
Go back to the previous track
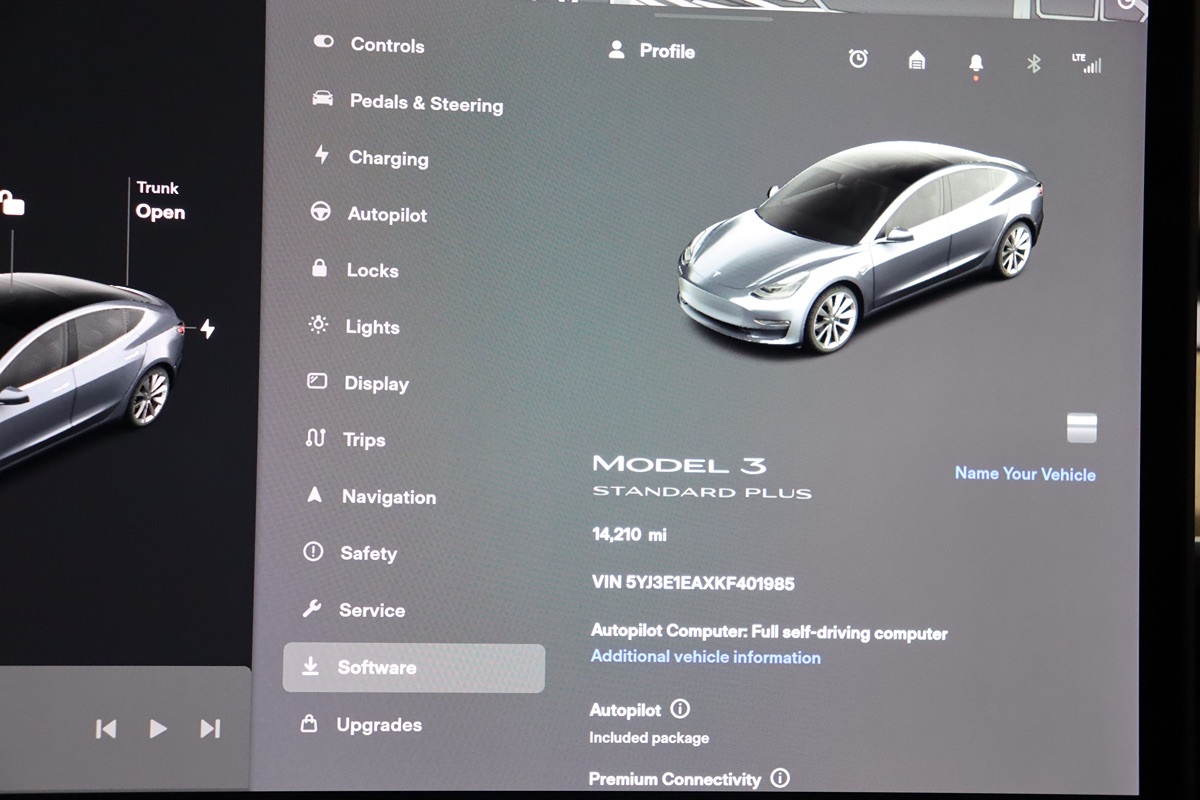pos(106,729)
